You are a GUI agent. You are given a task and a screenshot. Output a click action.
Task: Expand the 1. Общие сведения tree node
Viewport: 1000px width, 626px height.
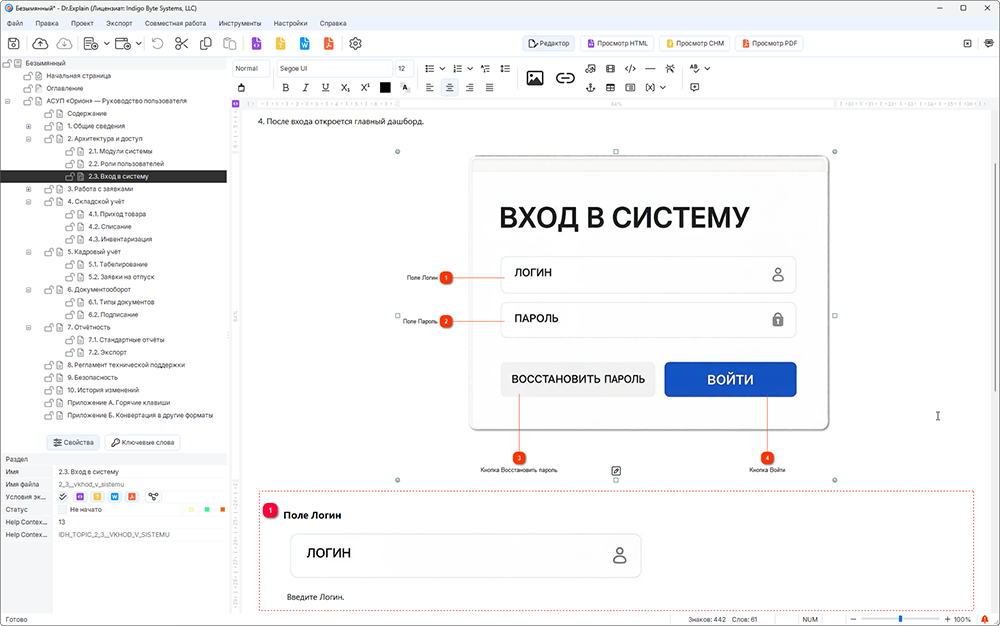[29, 126]
